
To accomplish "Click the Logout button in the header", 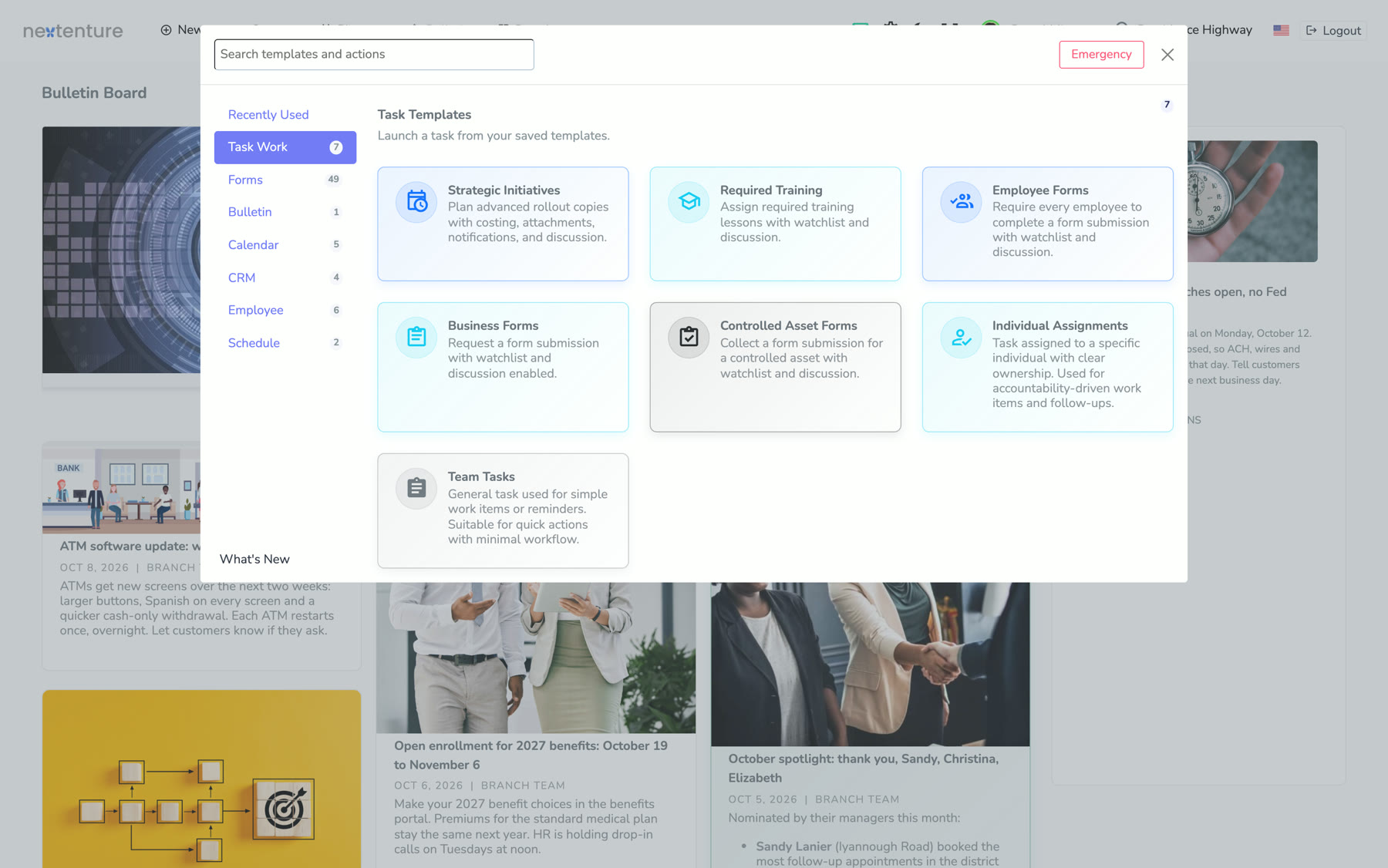I will point(1333,30).
